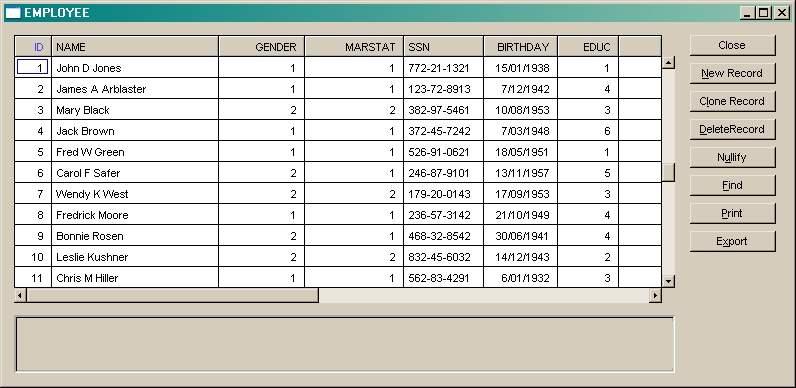Select SSN cell 382-97-5461
The width and height of the screenshot is (796, 388).
[x=444, y=110]
